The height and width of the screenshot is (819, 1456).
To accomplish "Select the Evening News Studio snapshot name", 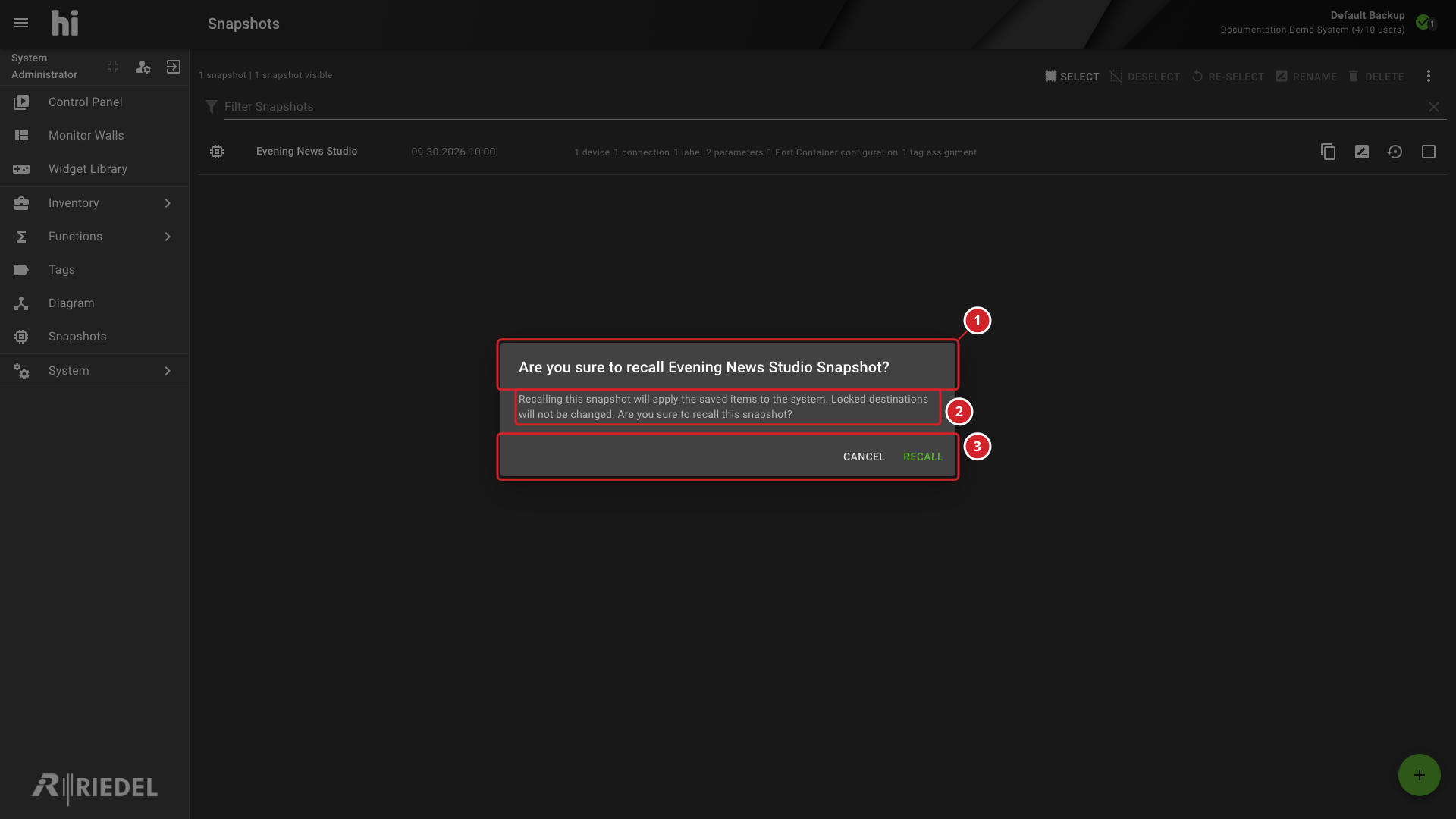I will coord(306,152).
